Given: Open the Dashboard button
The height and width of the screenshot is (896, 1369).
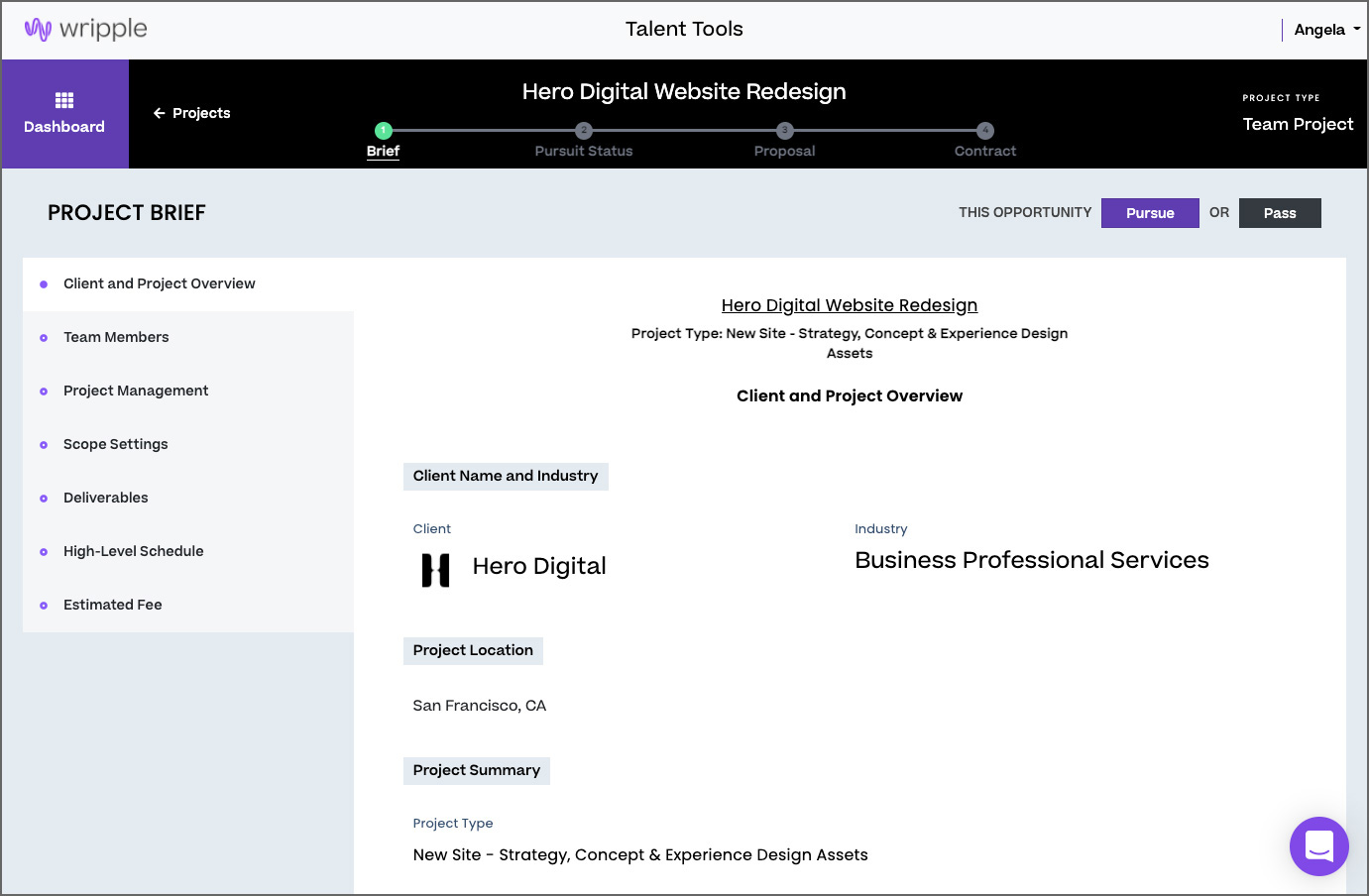Looking at the screenshot, I should point(64,114).
